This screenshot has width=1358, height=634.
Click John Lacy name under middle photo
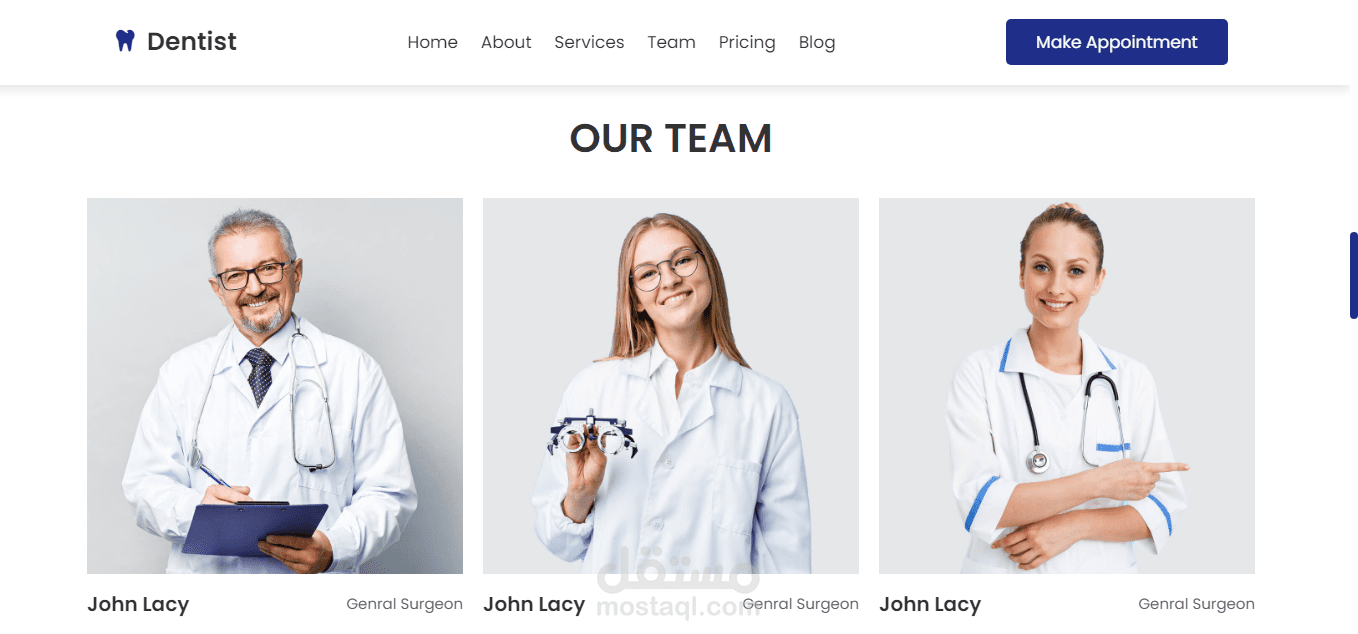pyautogui.click(x=534, y=604)
